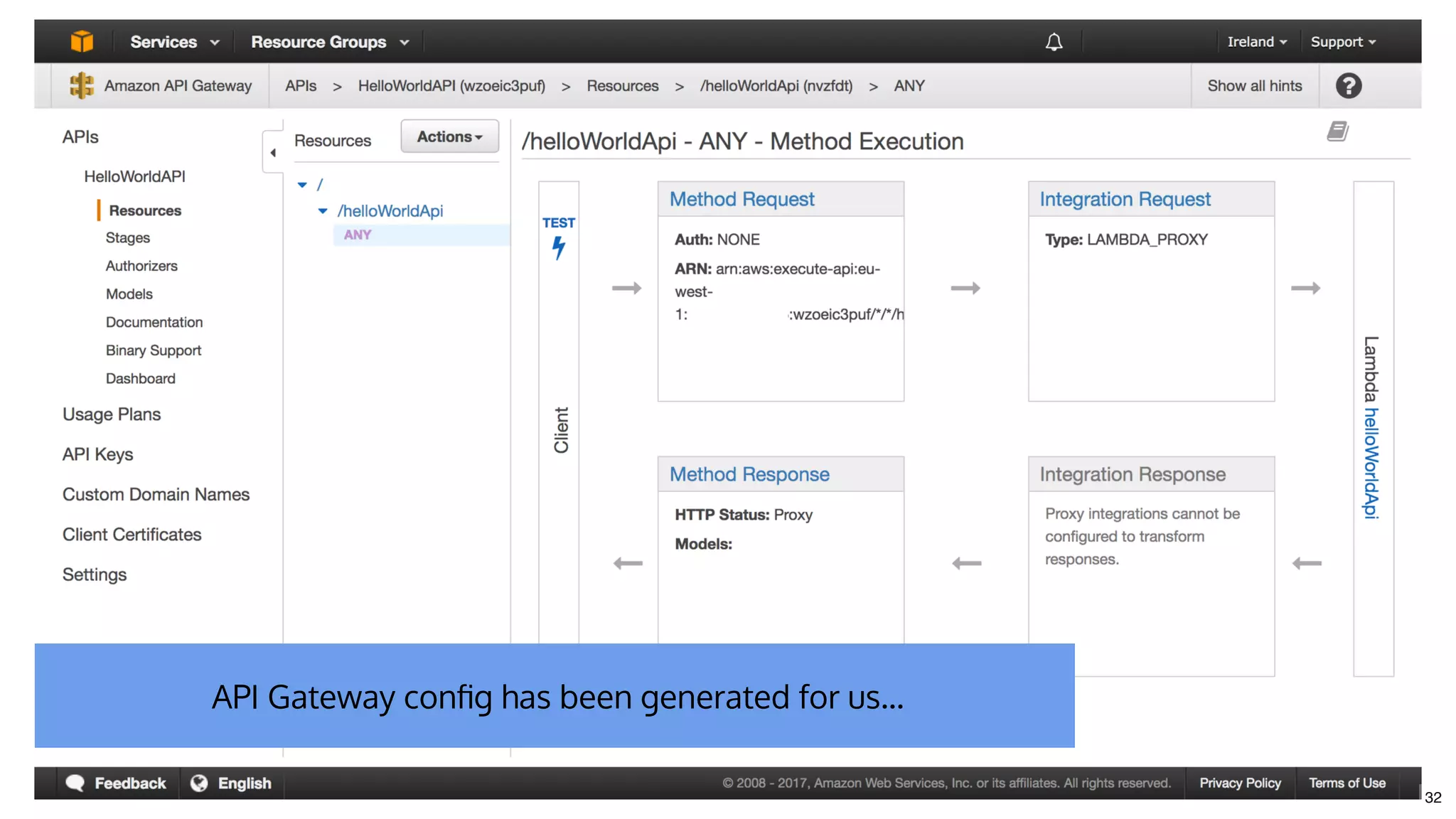Open the Terms of Use link
Viewport: 1456px width, 819px height.
point(1347,783)
